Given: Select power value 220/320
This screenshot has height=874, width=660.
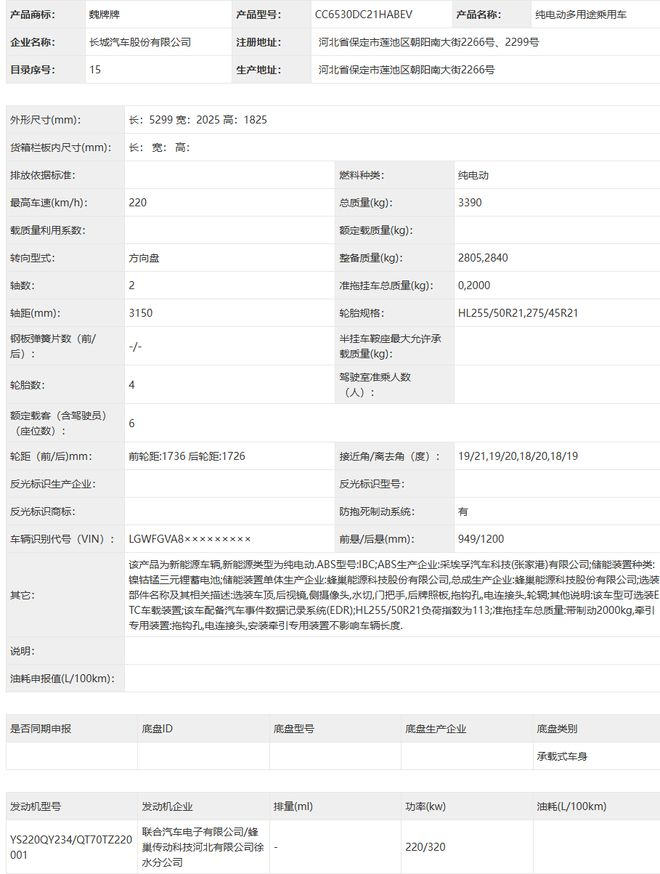Looking at the screenshot, I should click(x=425, y=847).
